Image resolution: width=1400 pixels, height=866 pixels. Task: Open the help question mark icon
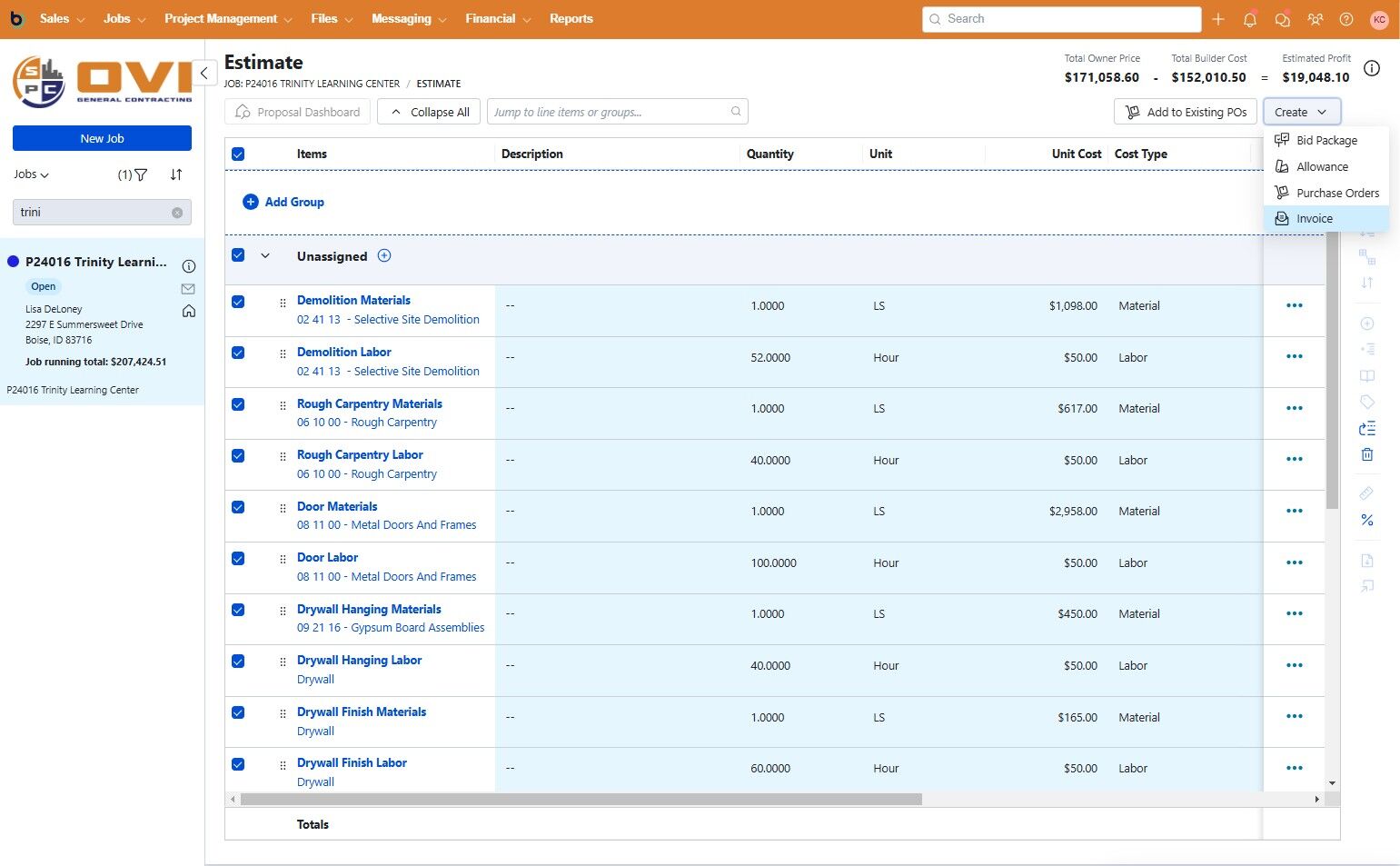(x=1346, y=19)
